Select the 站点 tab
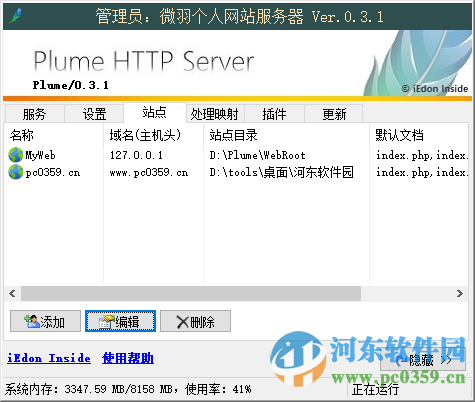The image size is (475, 402). coord(155,112)
